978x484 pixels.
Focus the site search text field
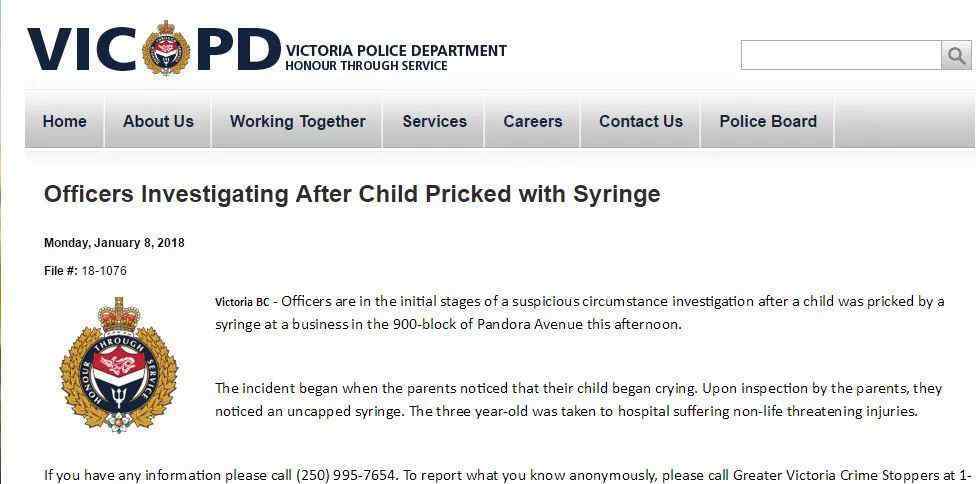pyautogui.click(x=841, y=56)
